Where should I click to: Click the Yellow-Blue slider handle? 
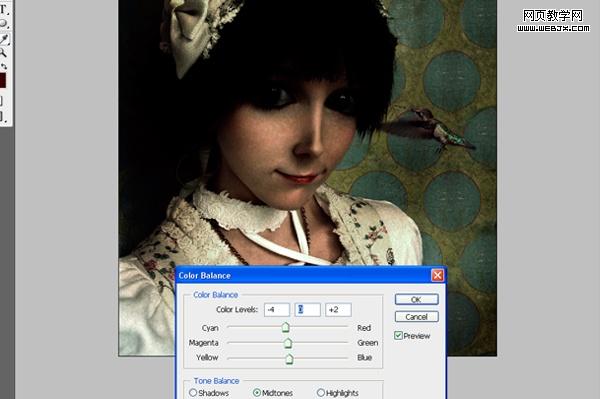[x=290, y=359]
